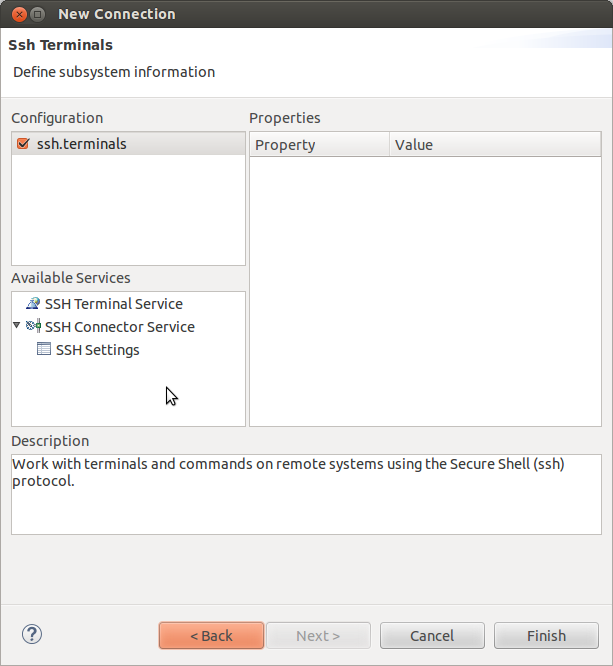The image size is (613, 666).
Task: Click the greyed-out Next button
Action: point(318,636)
